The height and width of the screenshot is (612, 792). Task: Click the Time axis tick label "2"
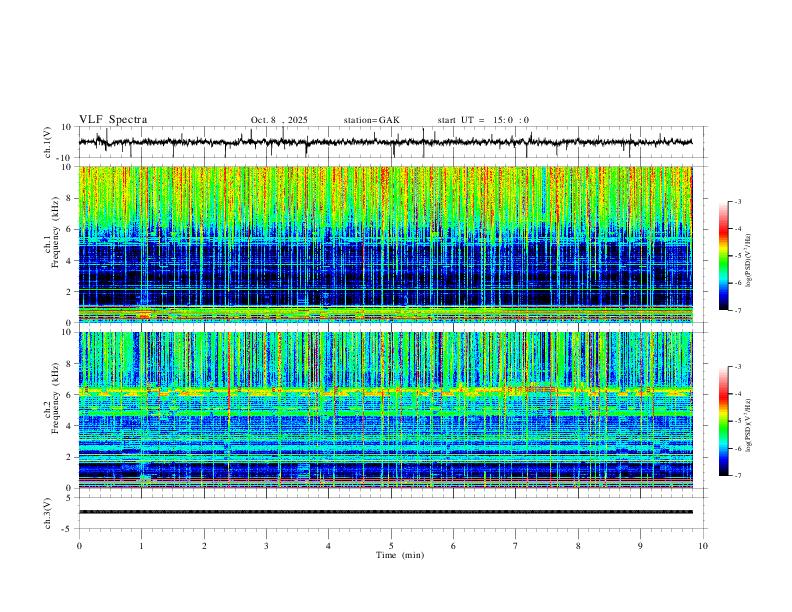tap(204, 546)
